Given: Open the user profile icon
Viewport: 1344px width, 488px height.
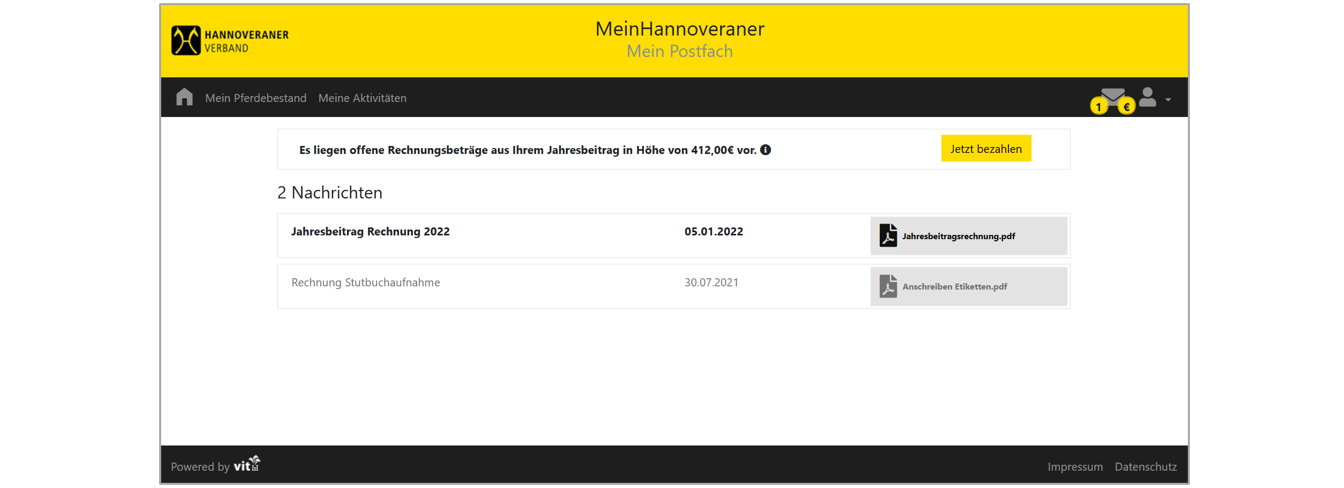Looking at the screenshot, I should point(1148,97).
